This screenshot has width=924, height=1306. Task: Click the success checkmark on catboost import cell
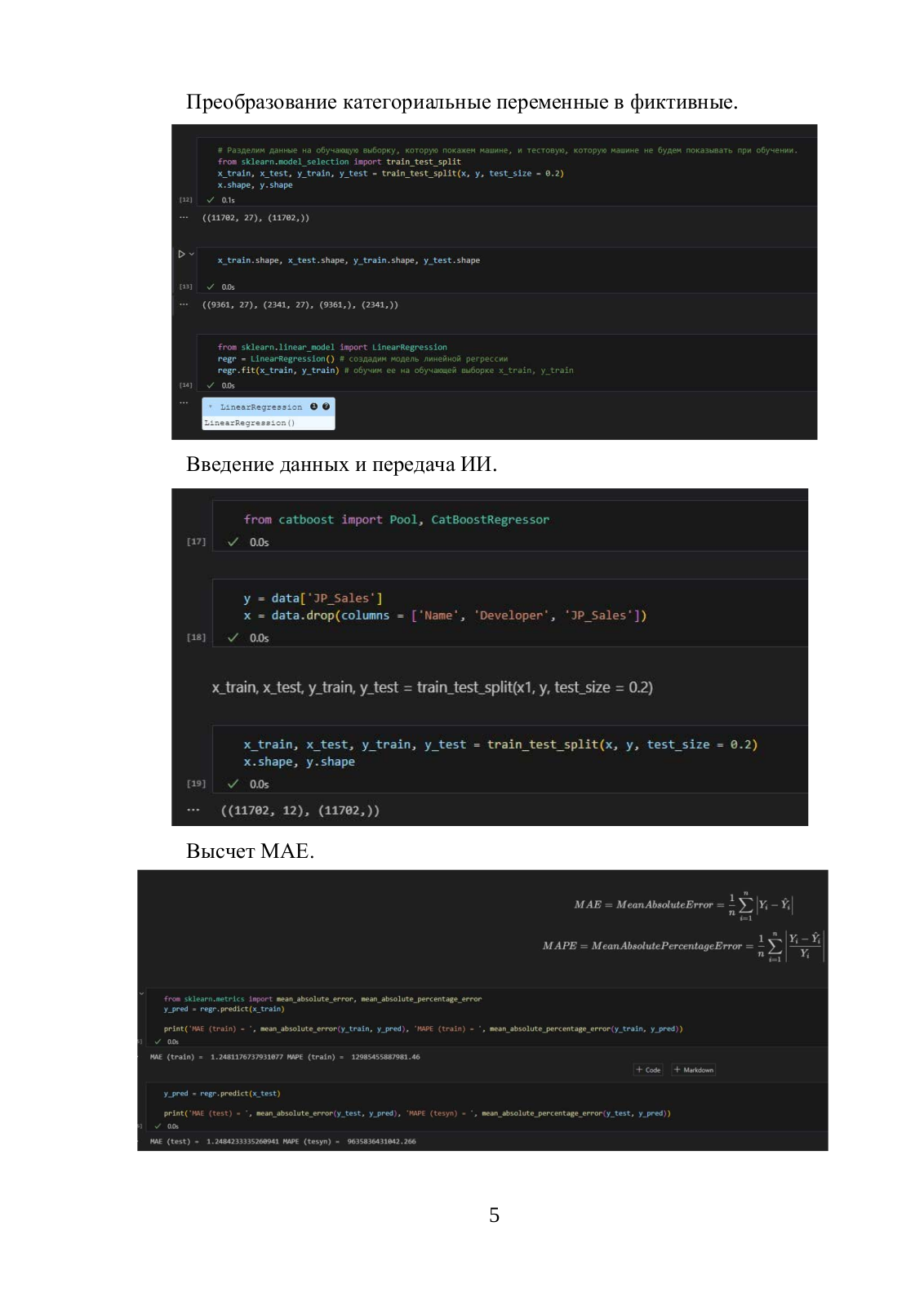click(x=233, y=542)
